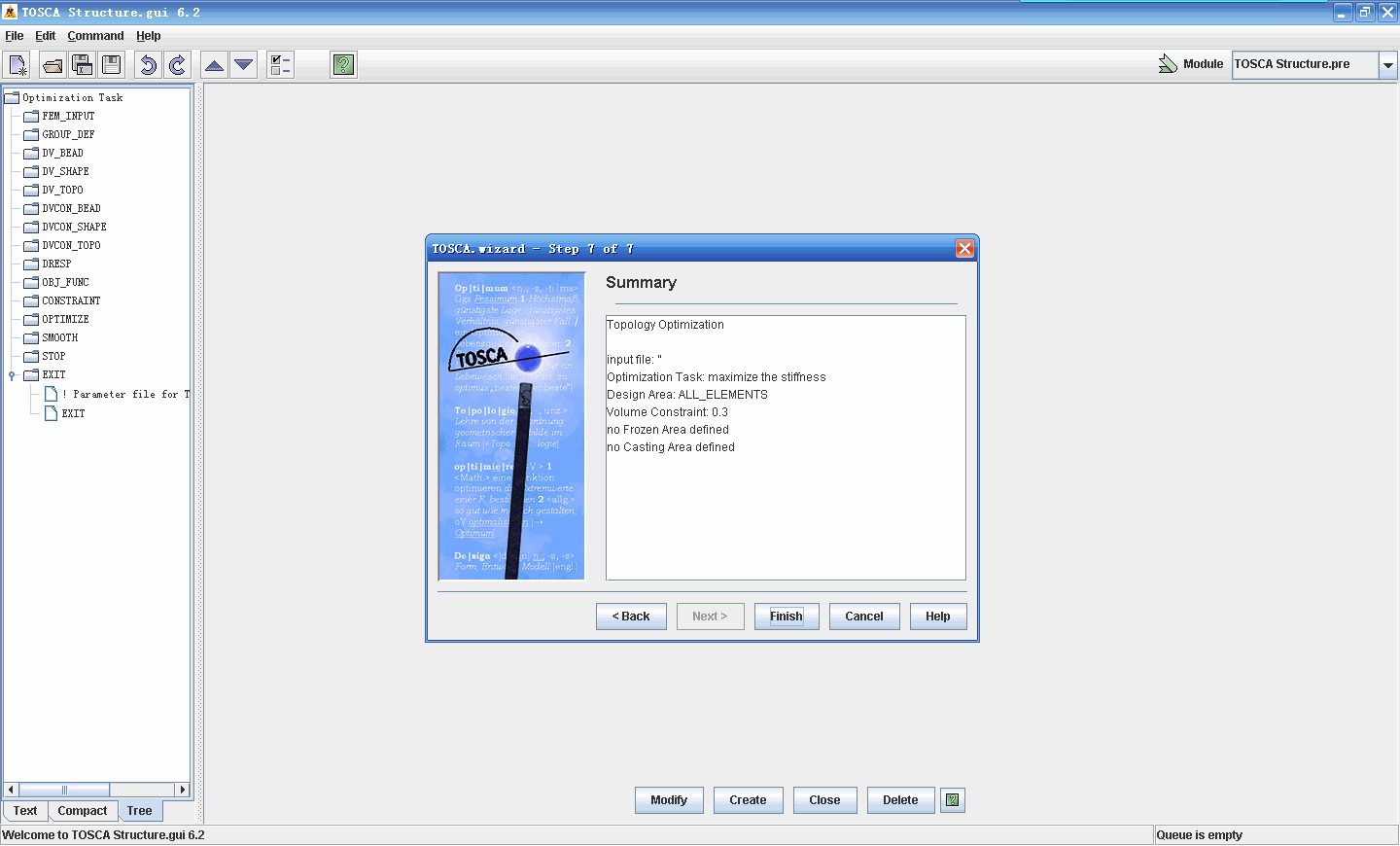This screenshot has height=846, width=1400.
Task: Open a file using folder toolbar icon
Action: (52, 65)
